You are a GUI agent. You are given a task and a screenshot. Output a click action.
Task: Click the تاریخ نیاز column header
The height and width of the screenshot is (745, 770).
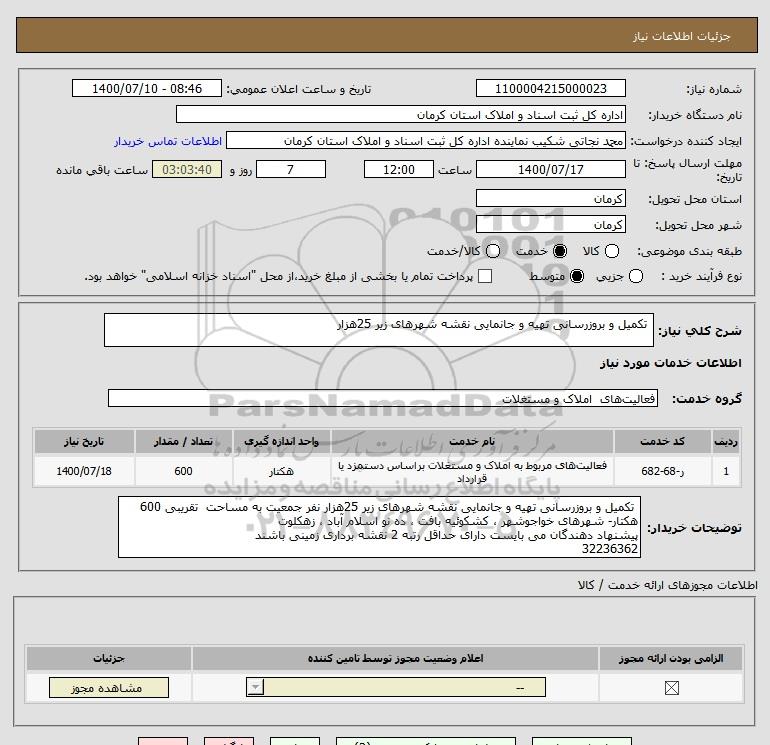tap(84, 441)
